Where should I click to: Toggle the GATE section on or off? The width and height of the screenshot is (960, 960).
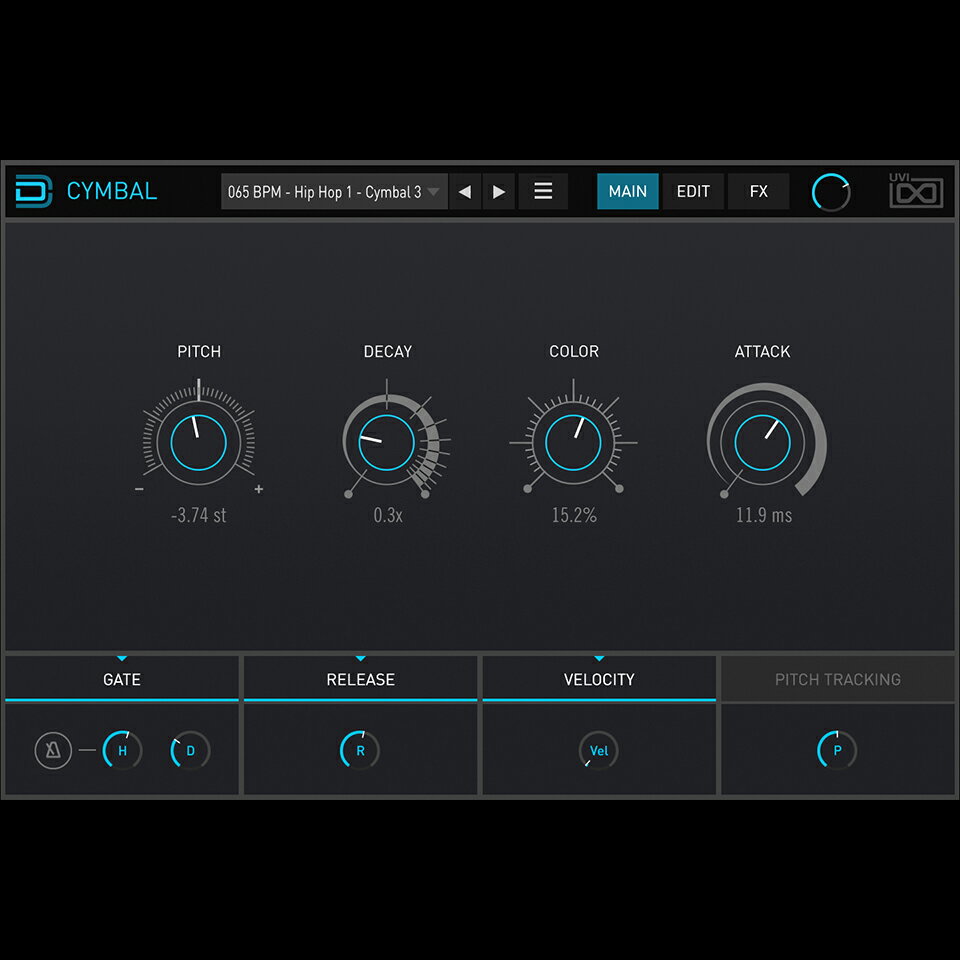[122, 680]
